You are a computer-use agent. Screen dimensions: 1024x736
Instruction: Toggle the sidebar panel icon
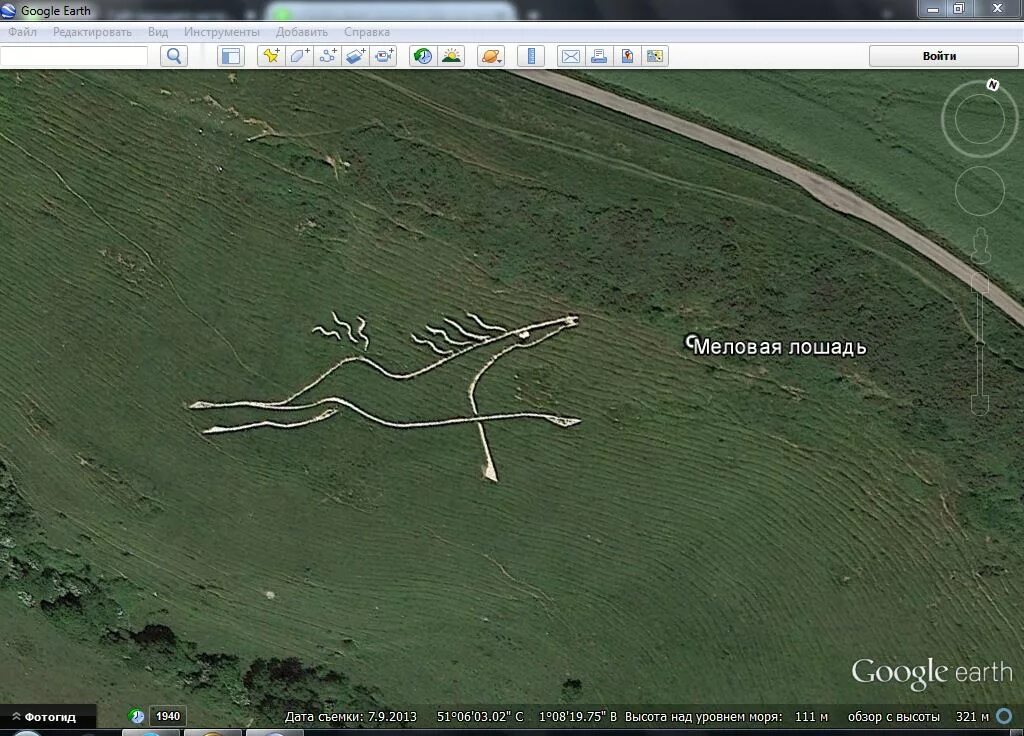click(x=231, y=56)
